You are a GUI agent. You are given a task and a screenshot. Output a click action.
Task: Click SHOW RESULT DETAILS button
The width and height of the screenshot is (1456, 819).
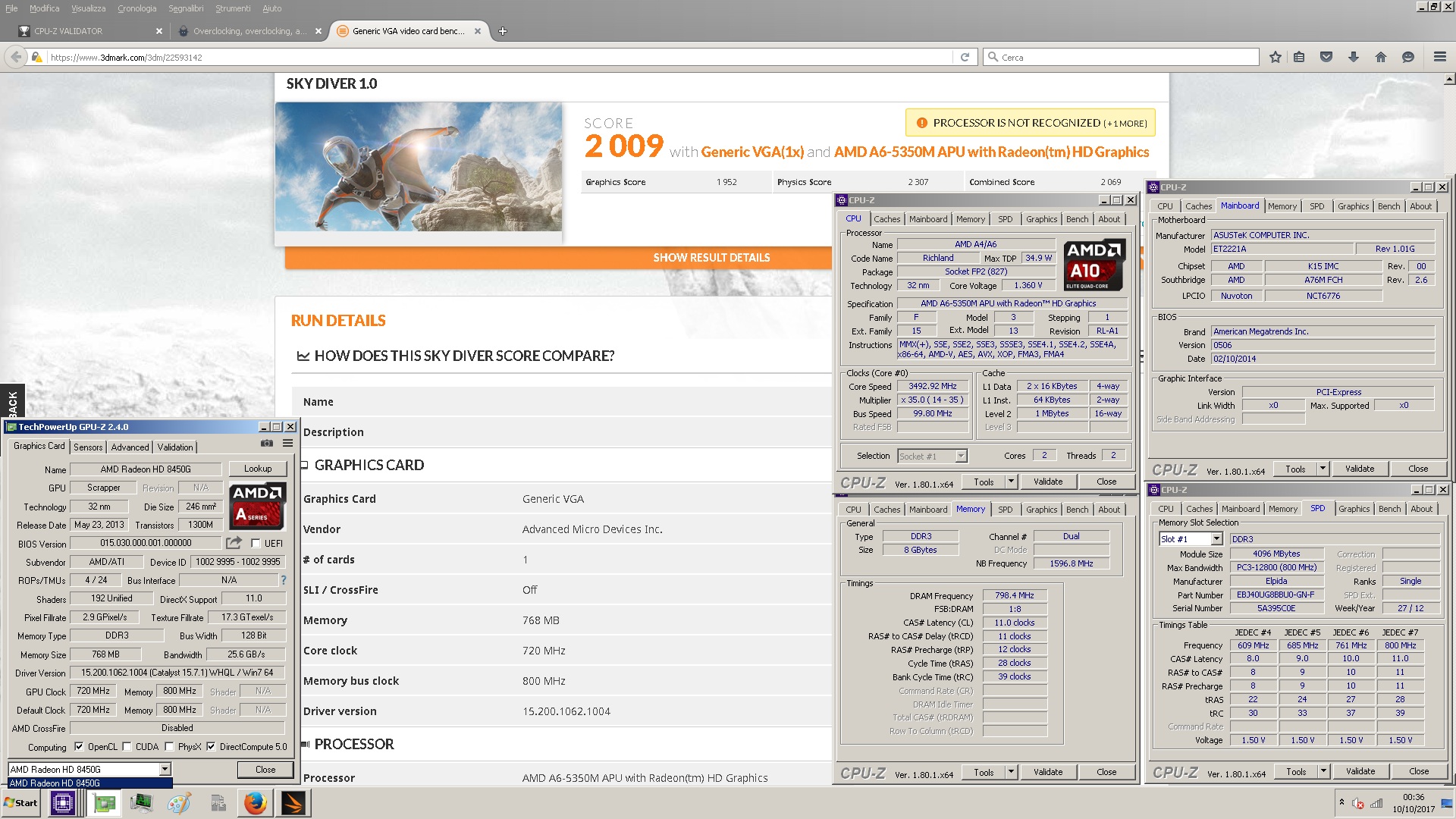point(711,258)
